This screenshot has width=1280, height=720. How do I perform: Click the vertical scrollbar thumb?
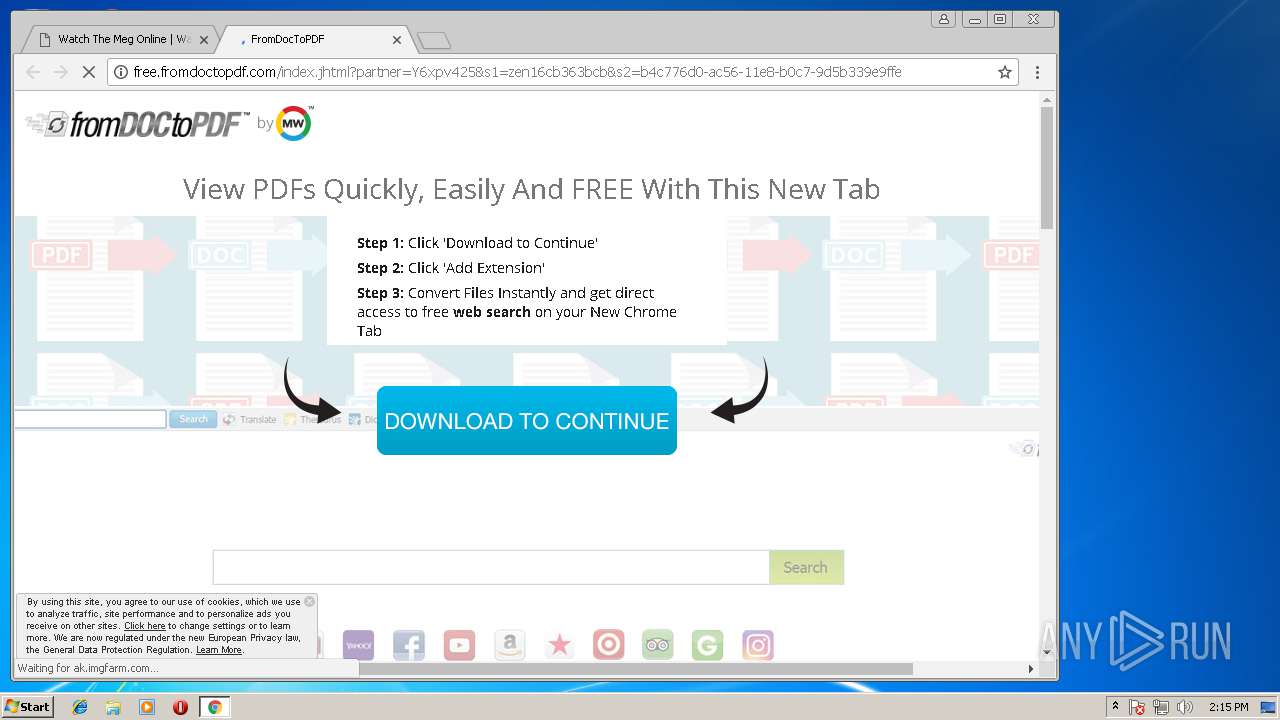point(1047,168)
